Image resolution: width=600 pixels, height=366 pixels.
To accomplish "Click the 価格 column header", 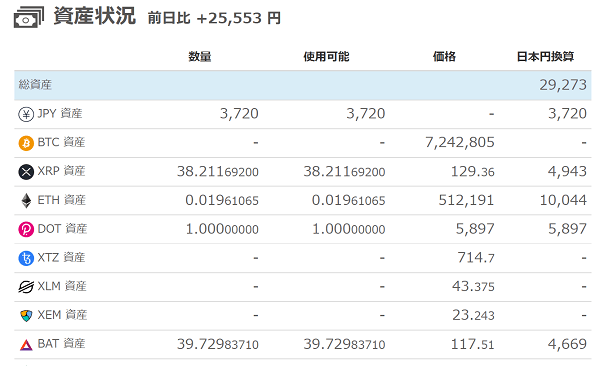I will (x=444, y=57).
